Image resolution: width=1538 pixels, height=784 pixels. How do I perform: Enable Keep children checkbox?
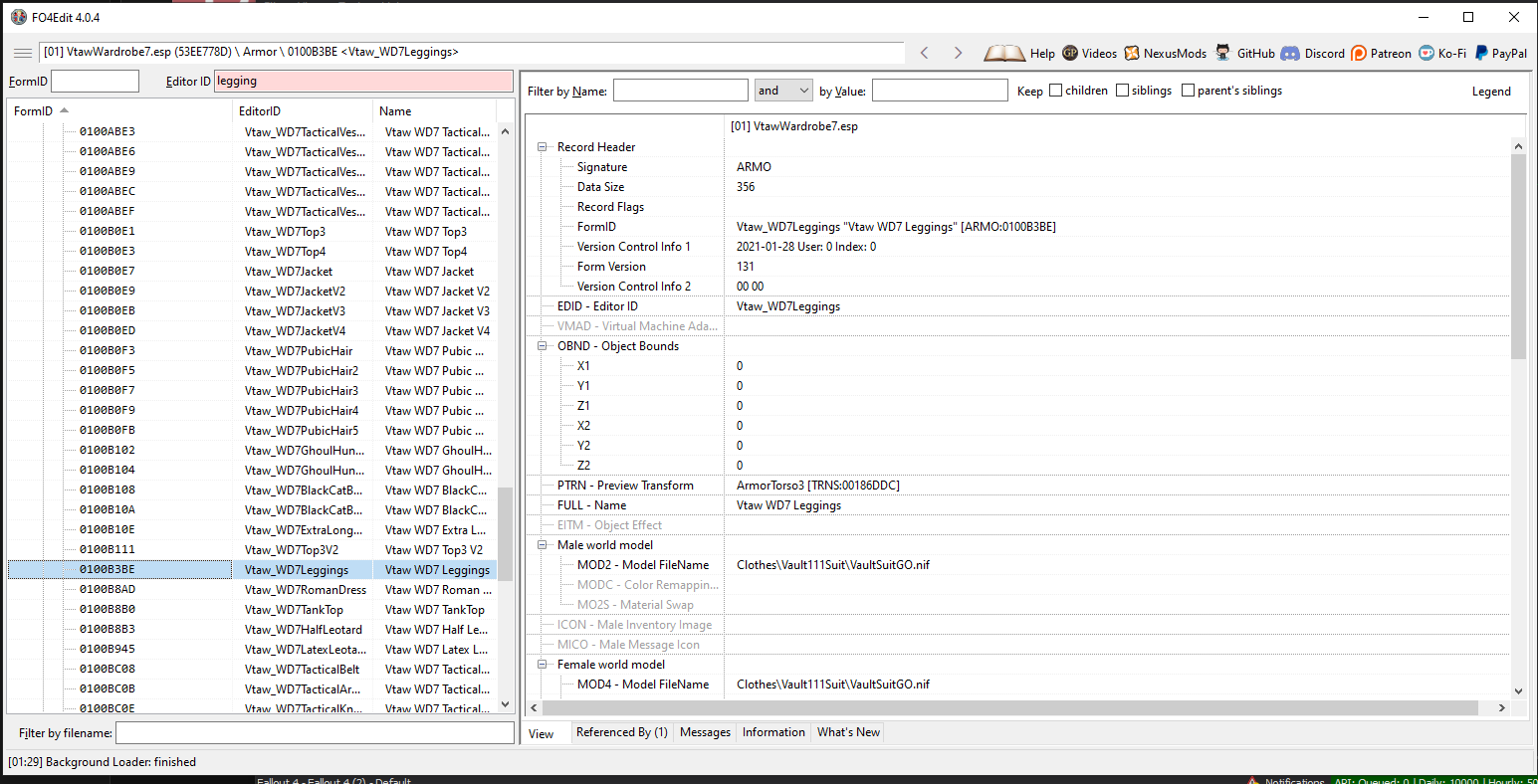(1056, 91)
